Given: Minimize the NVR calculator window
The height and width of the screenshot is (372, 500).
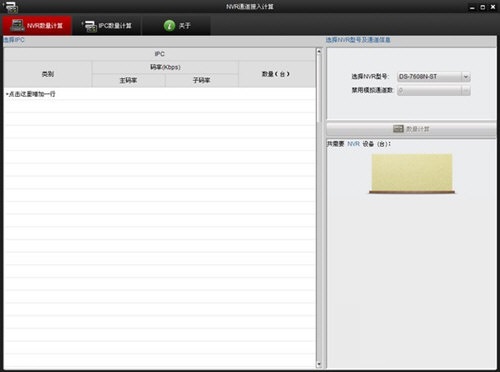Looking at the screenshot, I should (472, 7).
